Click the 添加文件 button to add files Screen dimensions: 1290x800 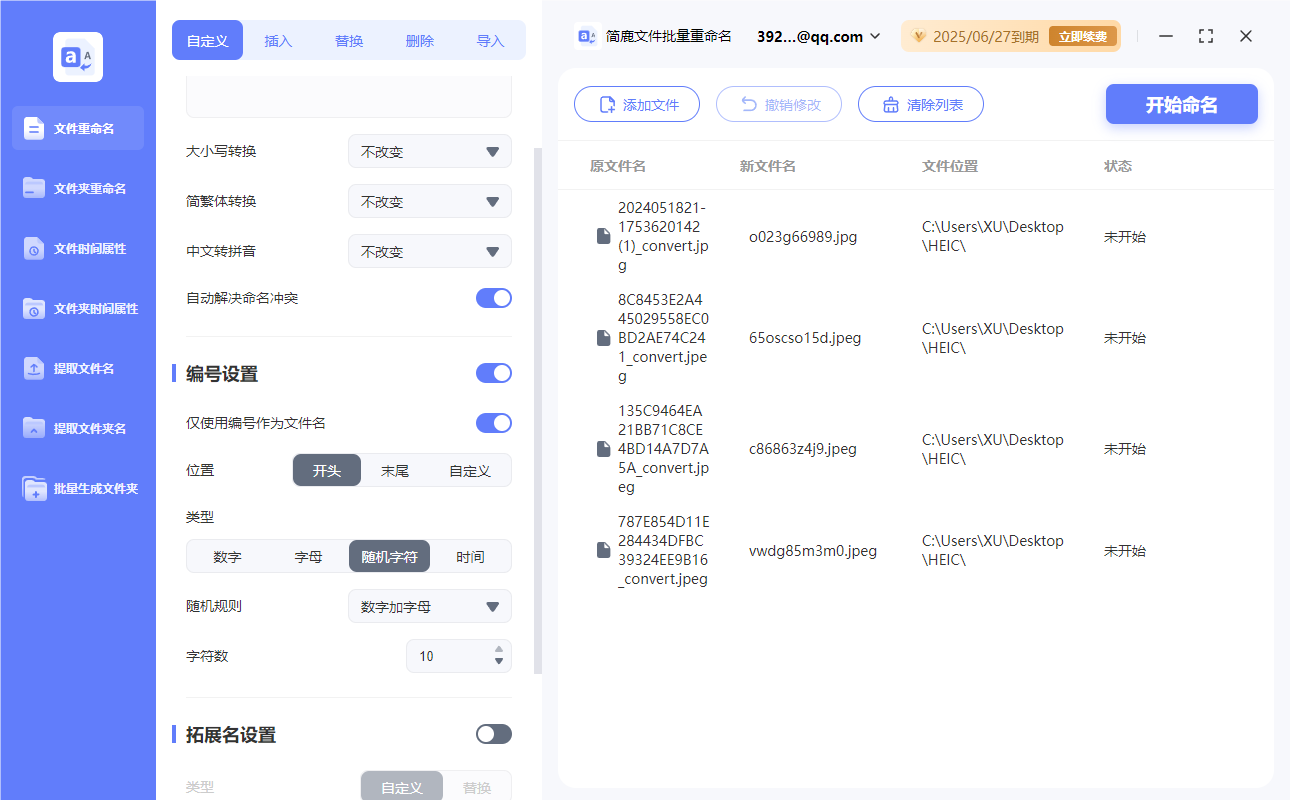click(x=637, y=104)
